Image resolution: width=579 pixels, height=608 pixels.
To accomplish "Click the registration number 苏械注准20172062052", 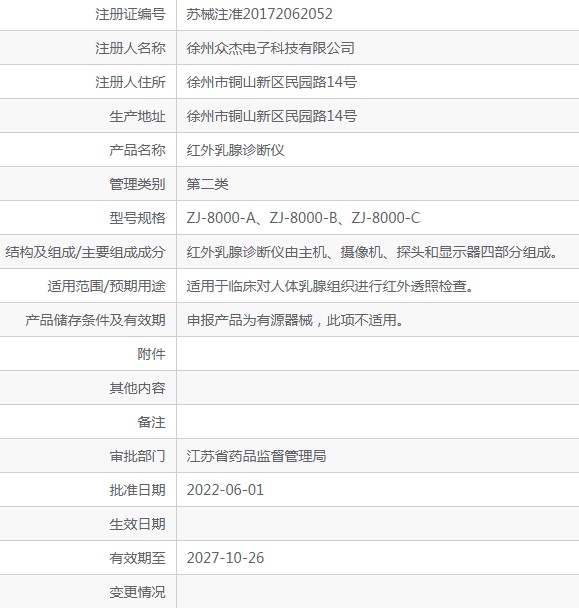I will coord(259,14).
